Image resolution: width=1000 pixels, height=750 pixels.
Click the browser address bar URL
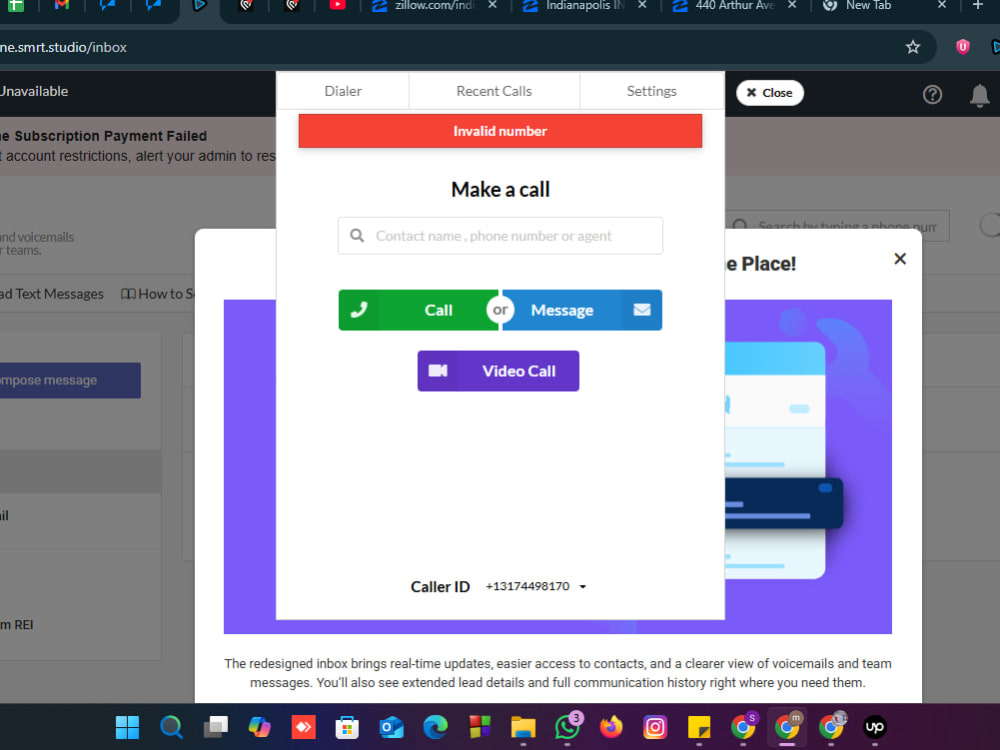click(x=64, y=47)
